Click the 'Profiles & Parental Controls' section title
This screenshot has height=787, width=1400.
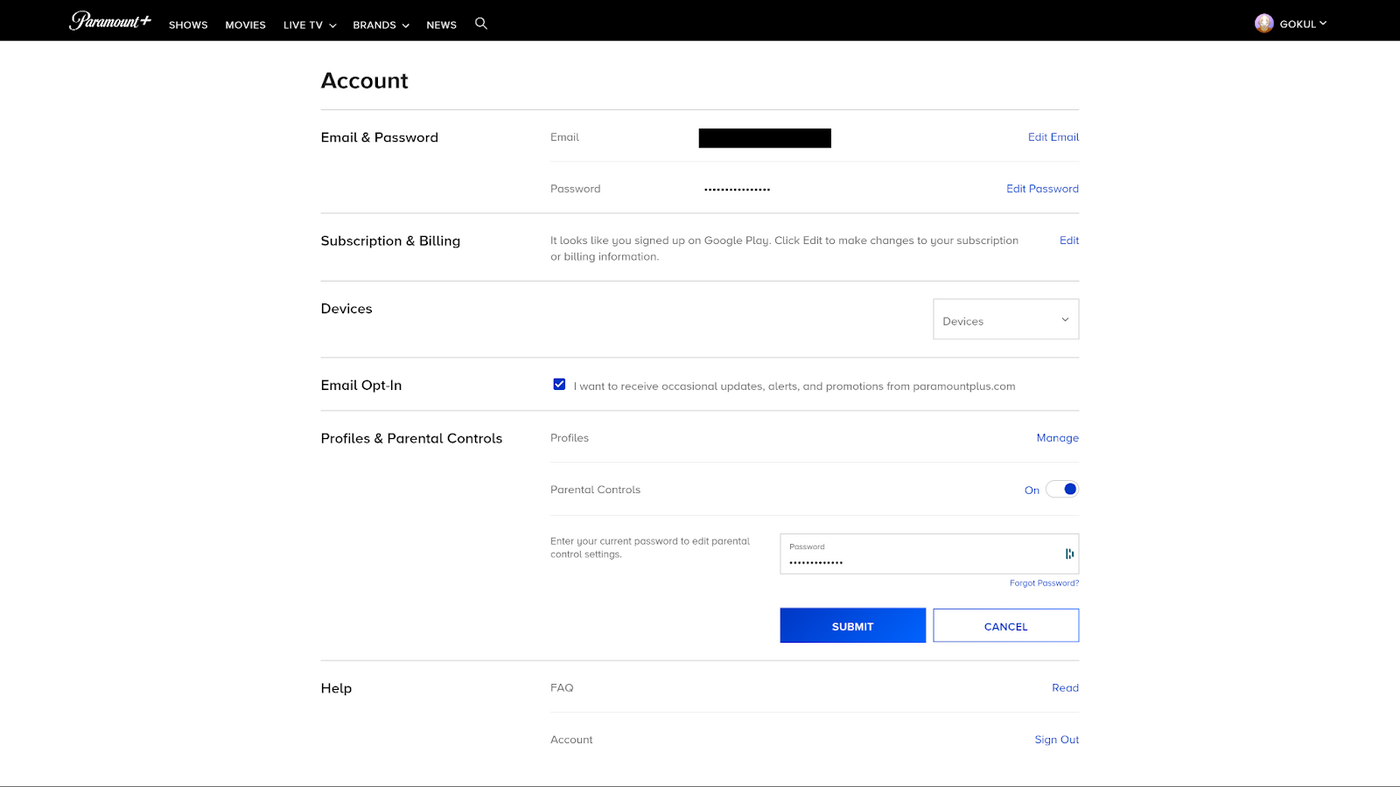point(411,438)
